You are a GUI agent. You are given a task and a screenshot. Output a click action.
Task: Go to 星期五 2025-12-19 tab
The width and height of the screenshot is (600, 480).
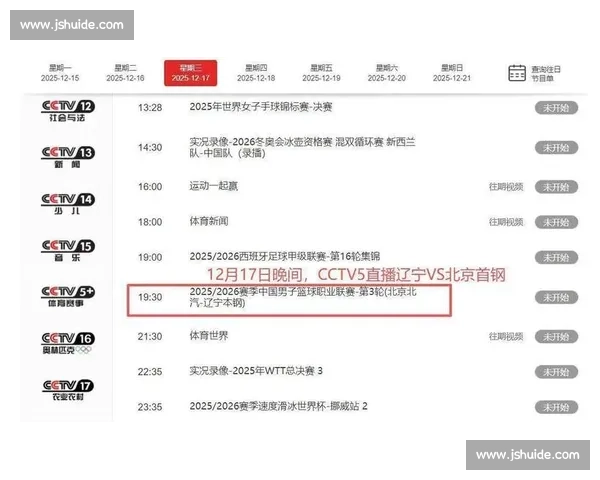point(321,73)
